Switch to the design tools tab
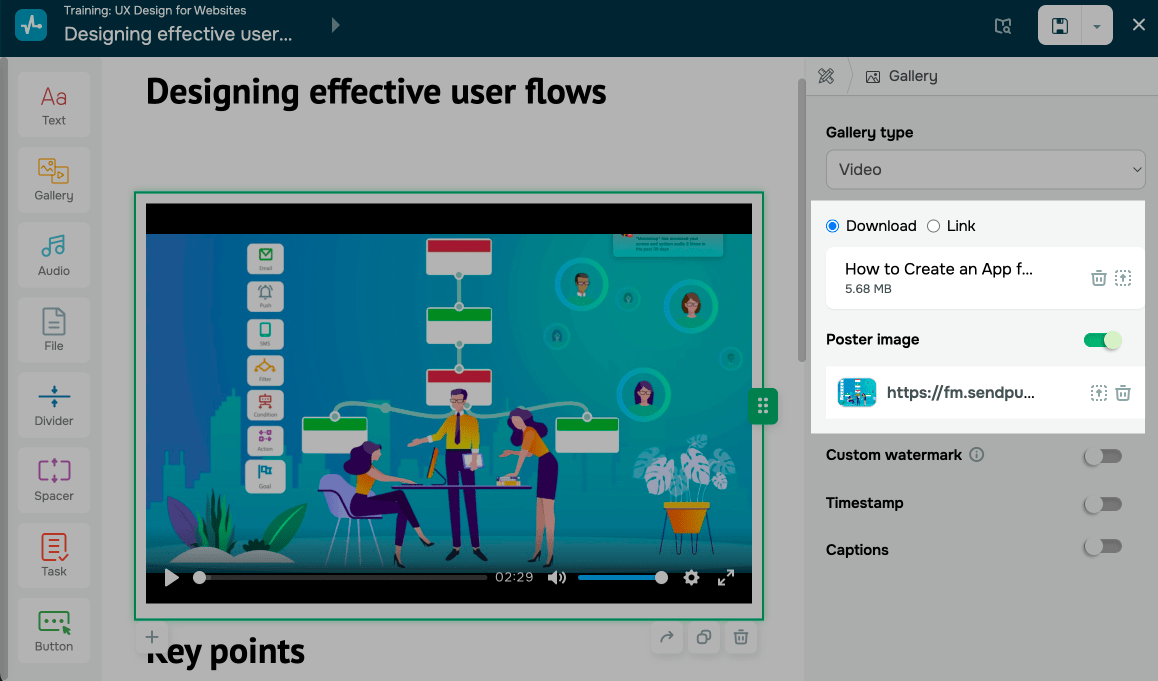 826,76
